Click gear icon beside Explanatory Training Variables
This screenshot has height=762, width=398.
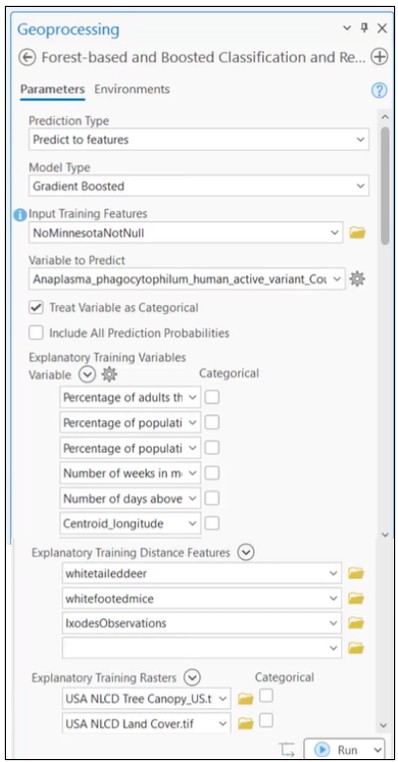(x=109, y=375)
